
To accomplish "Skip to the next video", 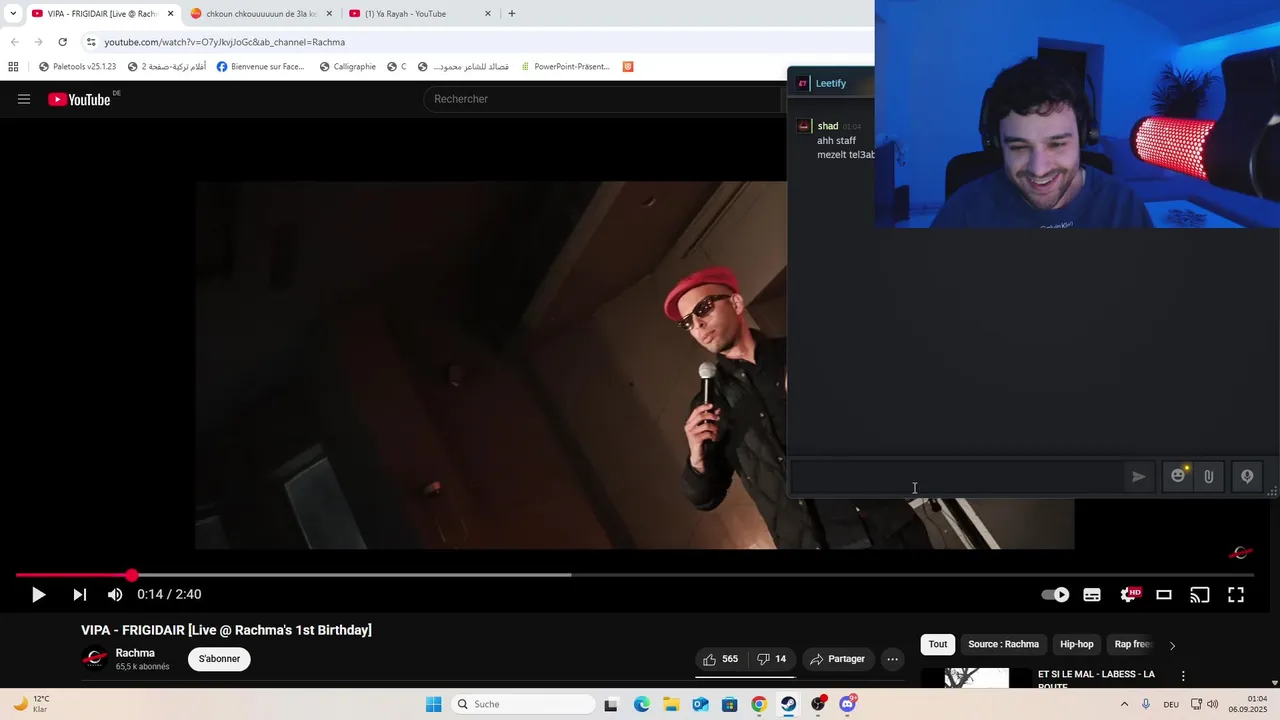I will pyautogui.click(x=79, y=594).
